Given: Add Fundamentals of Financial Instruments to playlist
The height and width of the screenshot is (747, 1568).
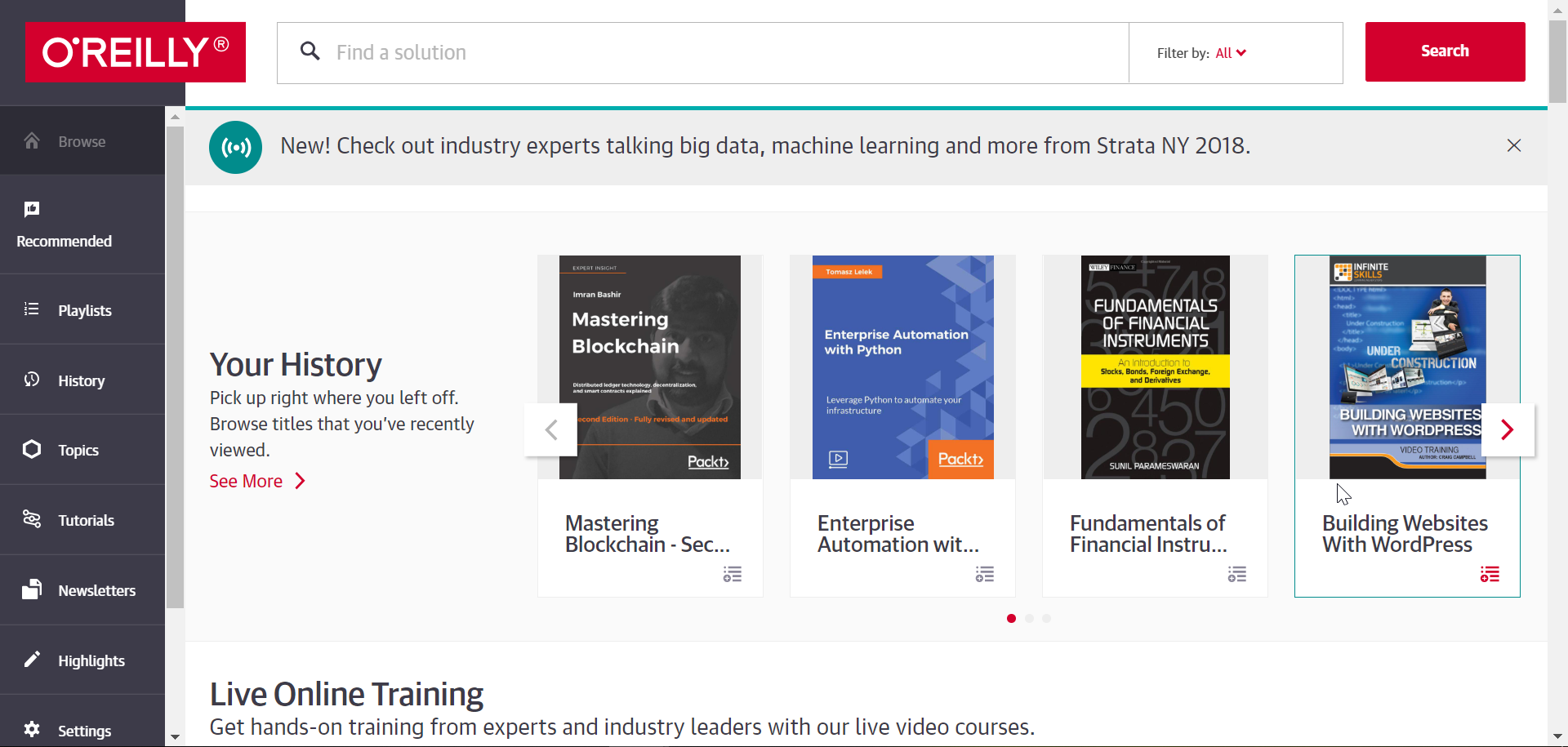Looking at the screenshot, I should (1237, 574).
